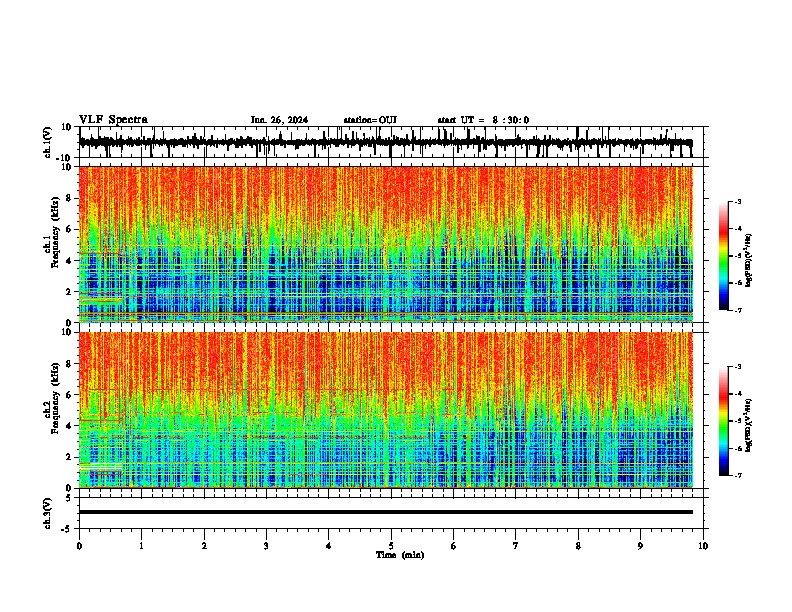Click time axis tick label '9'
This screenshot has height=612, width=792.
(x=640, y=546)
